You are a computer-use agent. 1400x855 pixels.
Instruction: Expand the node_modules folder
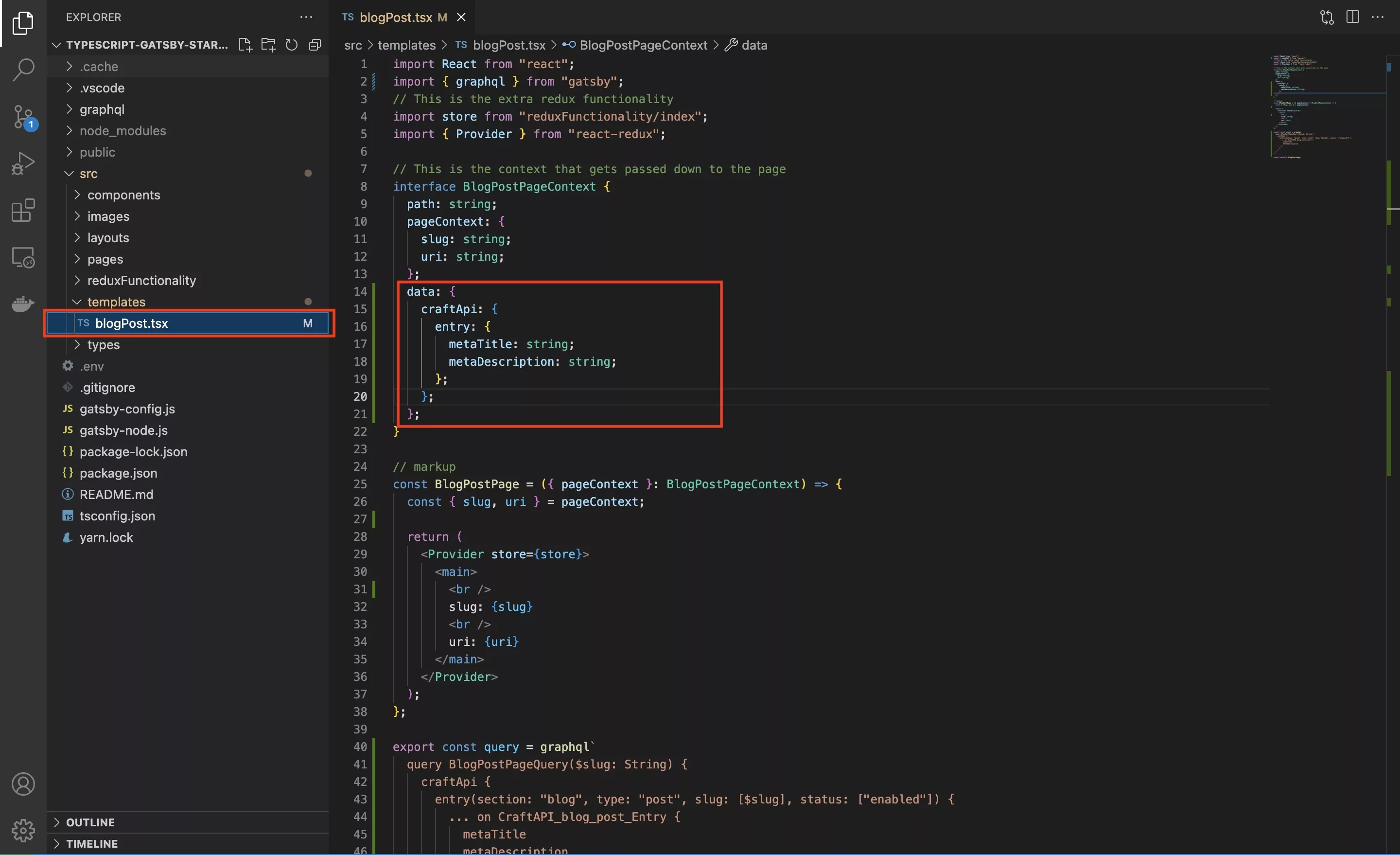[x=188, y=131]
